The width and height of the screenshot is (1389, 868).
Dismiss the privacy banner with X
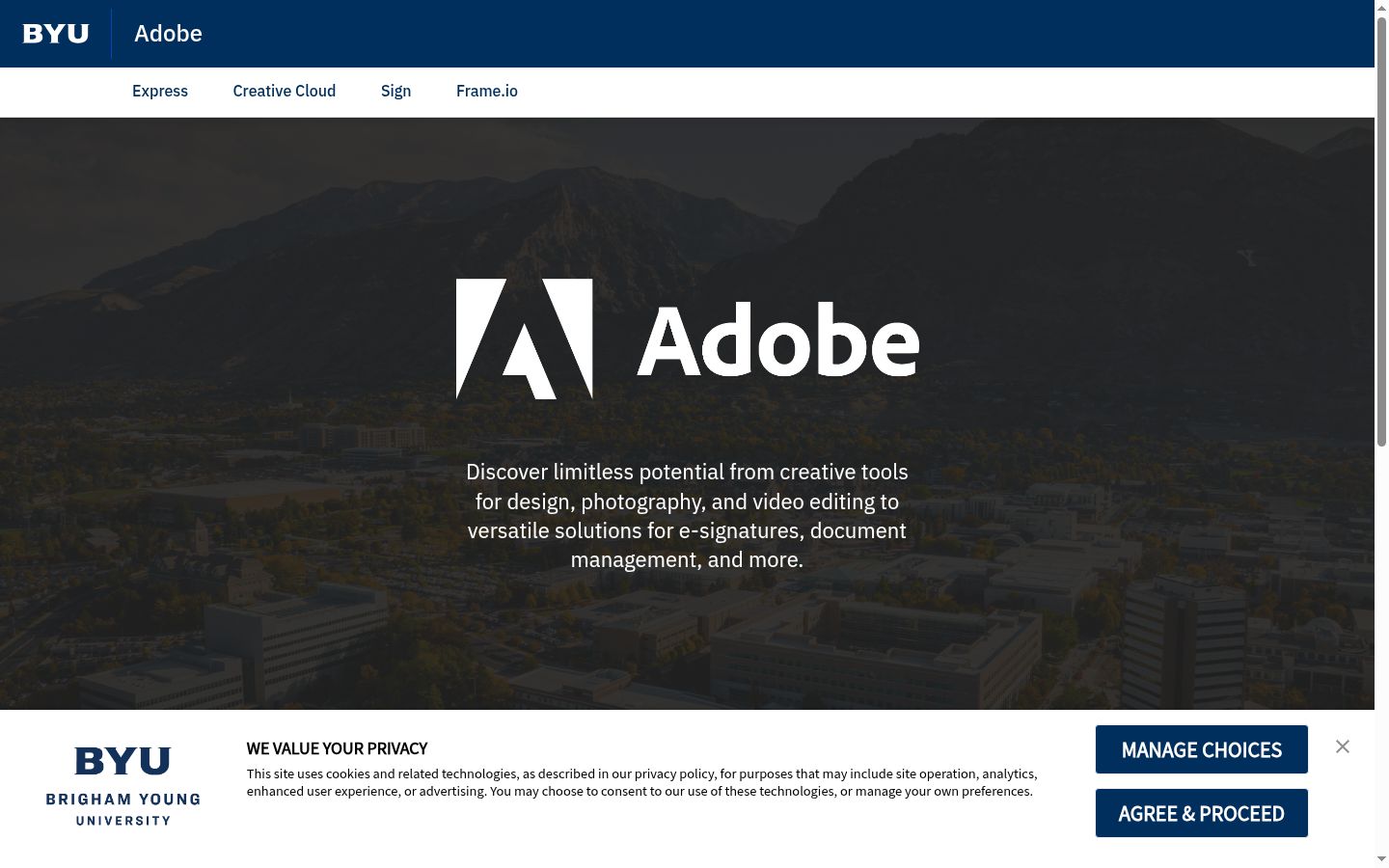click(x=1343, y=746)
